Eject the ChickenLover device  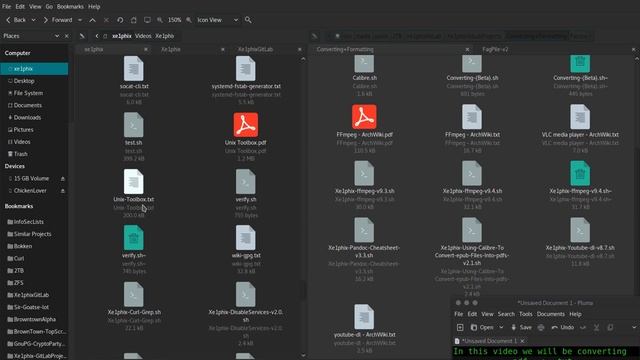tap(63, 191)
